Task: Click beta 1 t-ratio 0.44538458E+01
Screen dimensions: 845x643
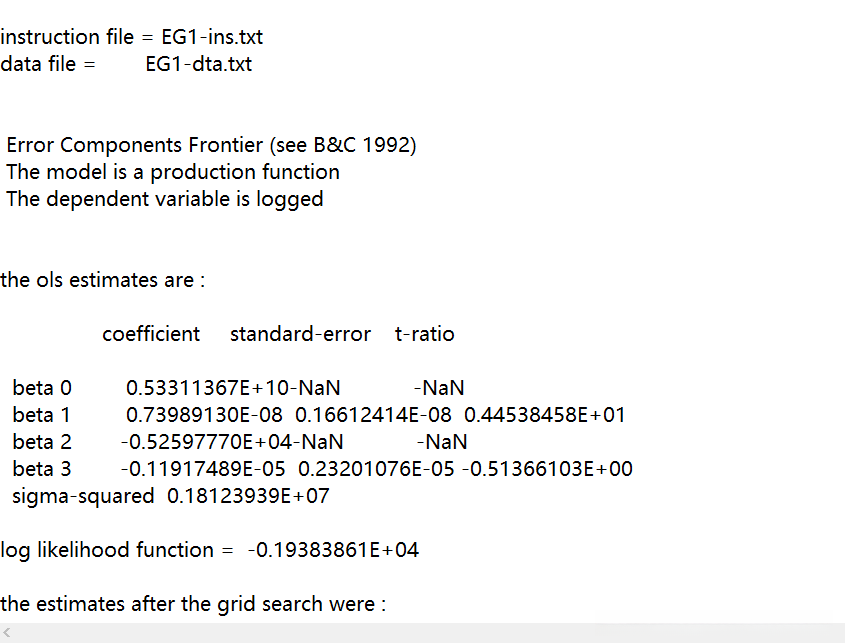Action: (x=545, y=415)
